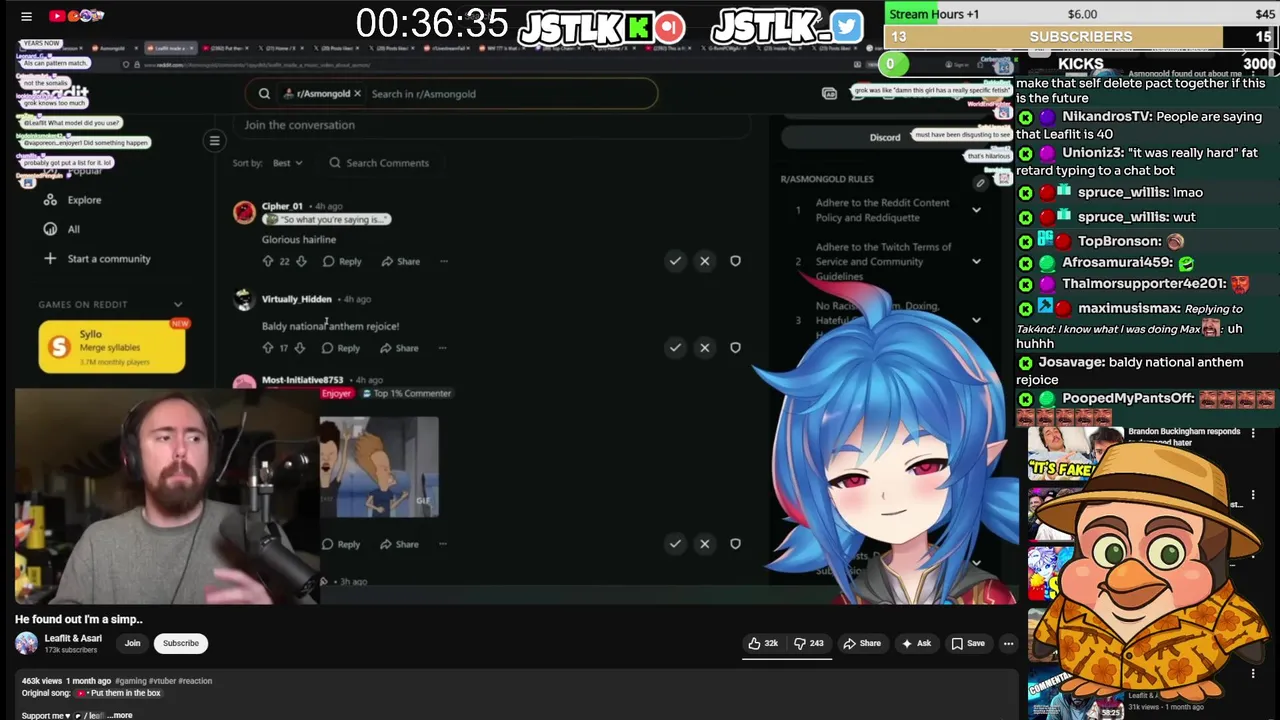1280x720 pixels.
Task: Click the Join the conversation comment box
Action: tap(494, 125)
